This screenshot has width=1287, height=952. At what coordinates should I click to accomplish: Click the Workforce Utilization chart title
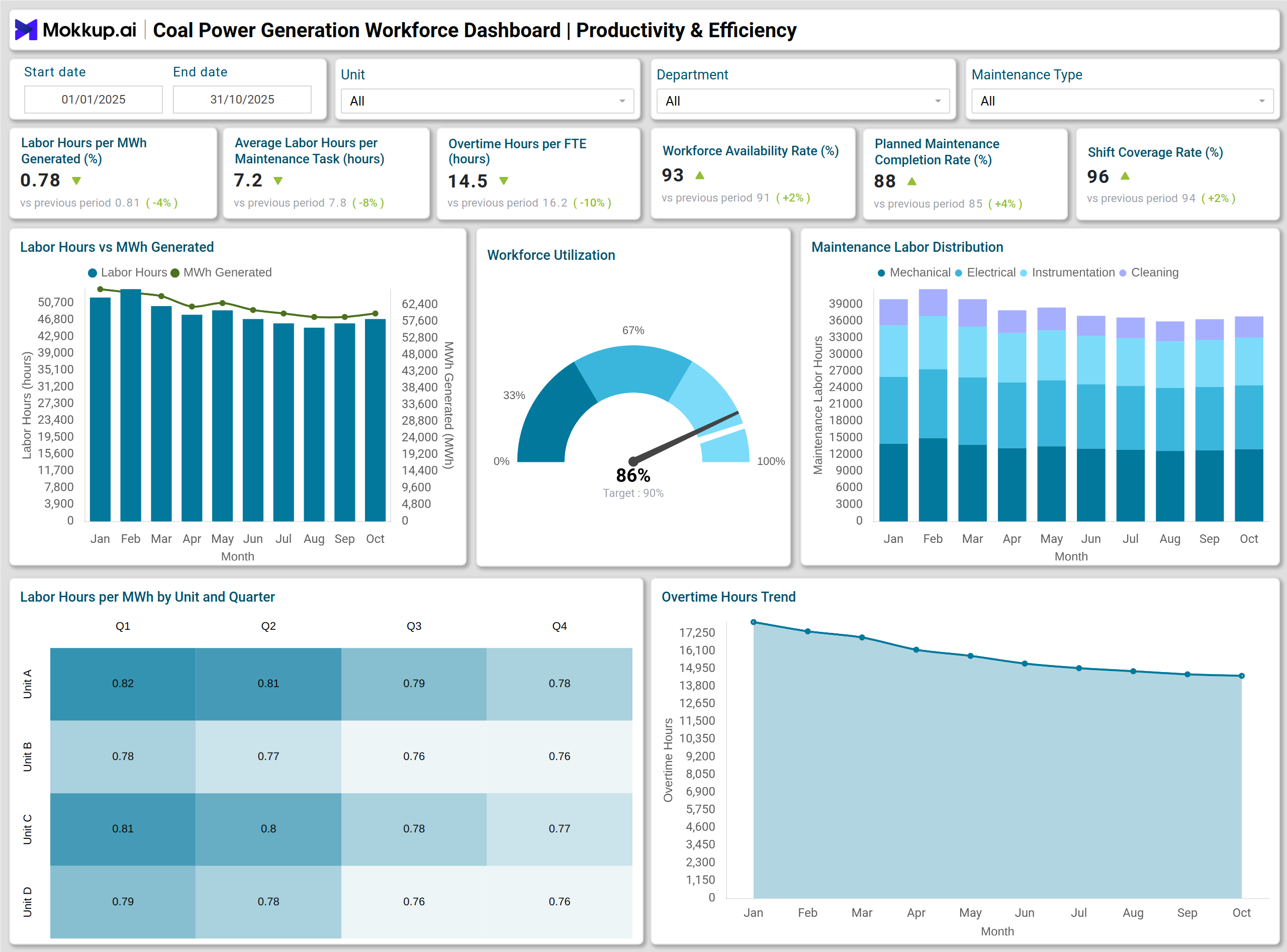[x=551, y=255]
